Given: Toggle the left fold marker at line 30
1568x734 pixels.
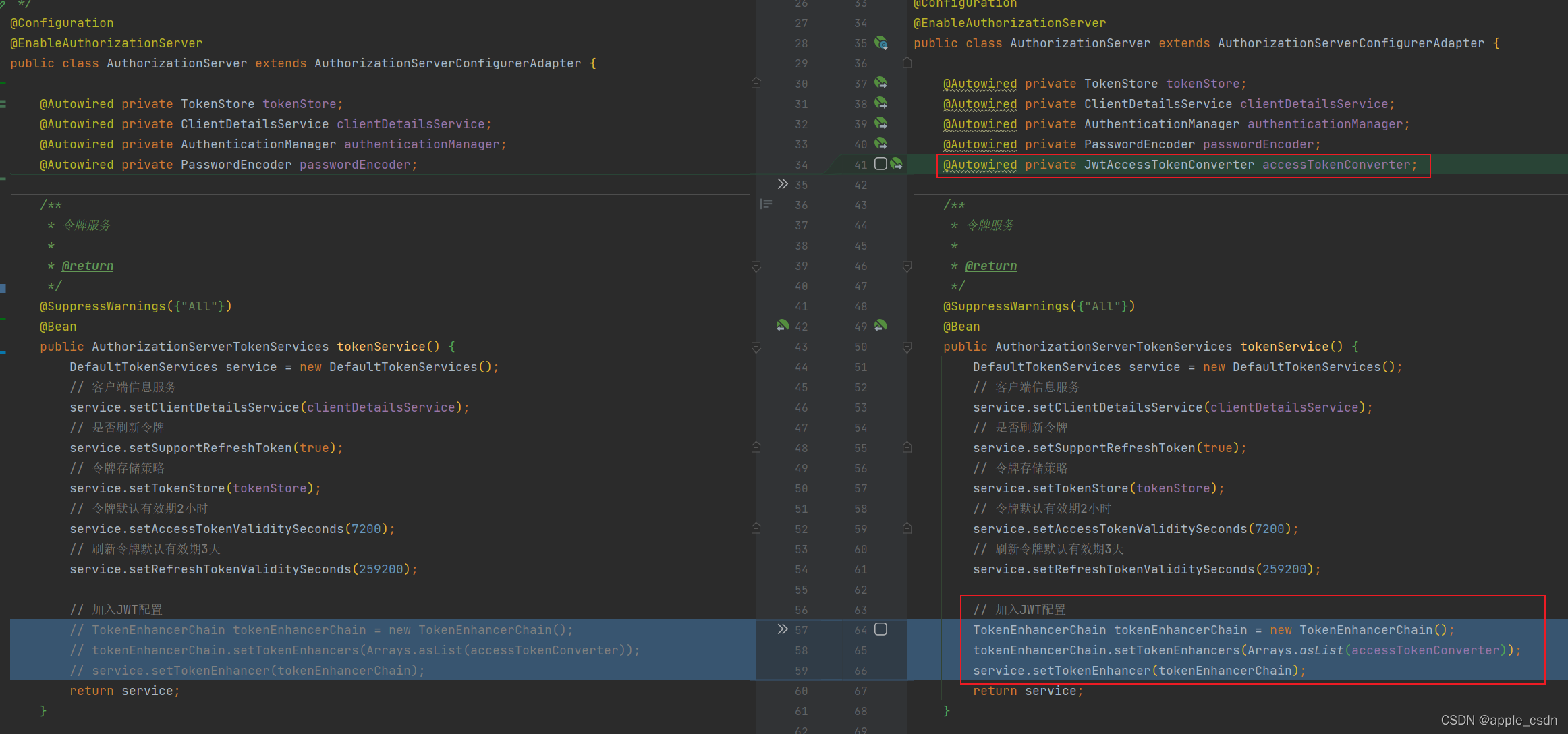Looking at the screenshot, I should click(756, 84).
